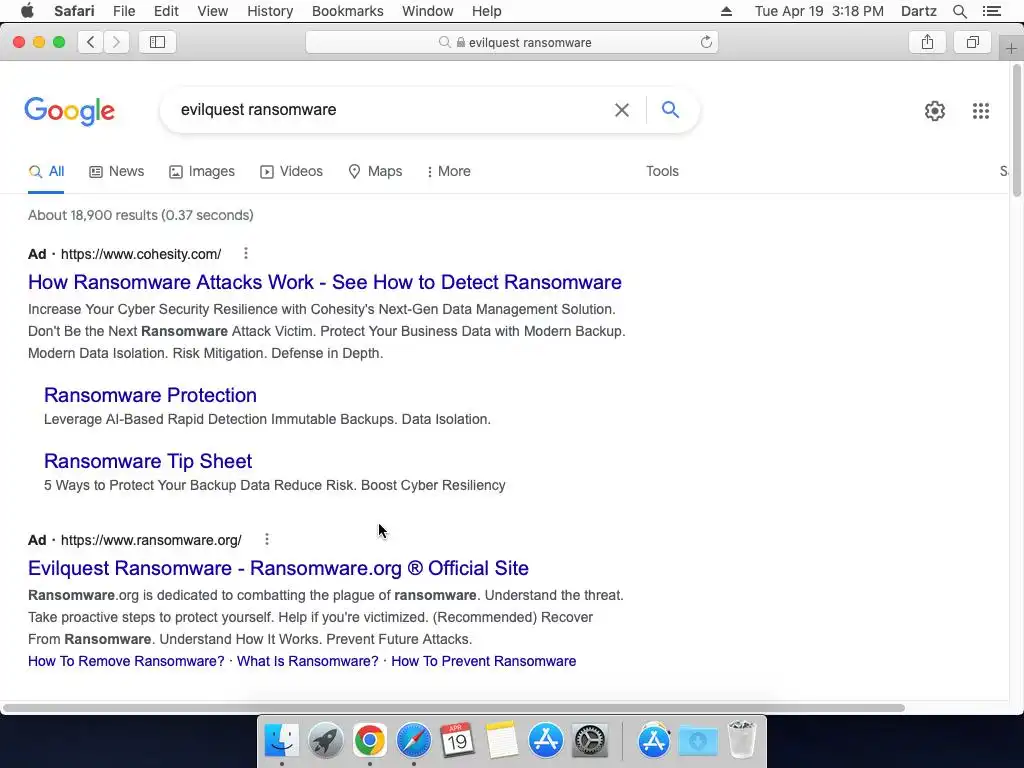
Task: Open 'How Ransomware Attacks Work' ad link
Action: click(x=325, y=282)
